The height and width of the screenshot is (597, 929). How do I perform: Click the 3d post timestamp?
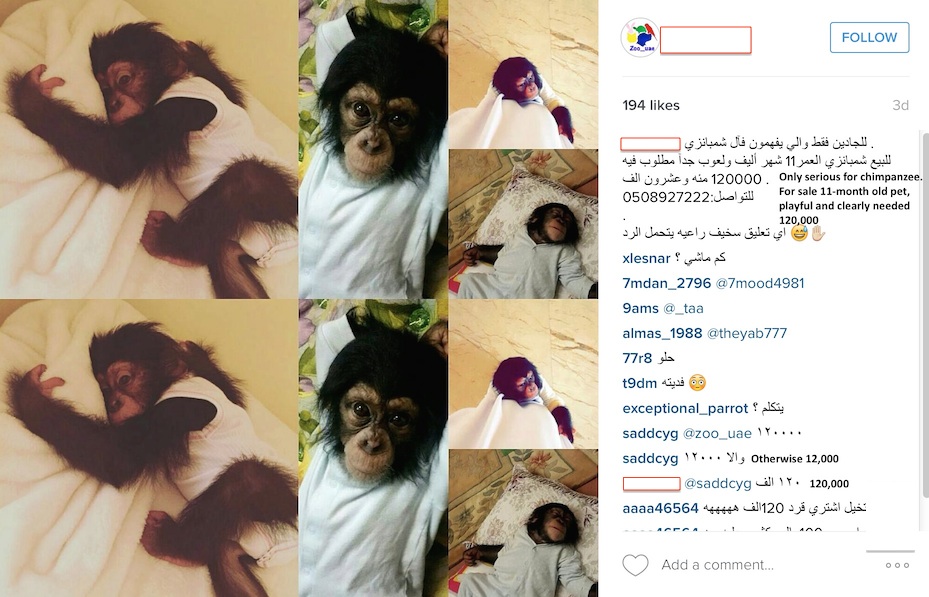coord(900,105)
